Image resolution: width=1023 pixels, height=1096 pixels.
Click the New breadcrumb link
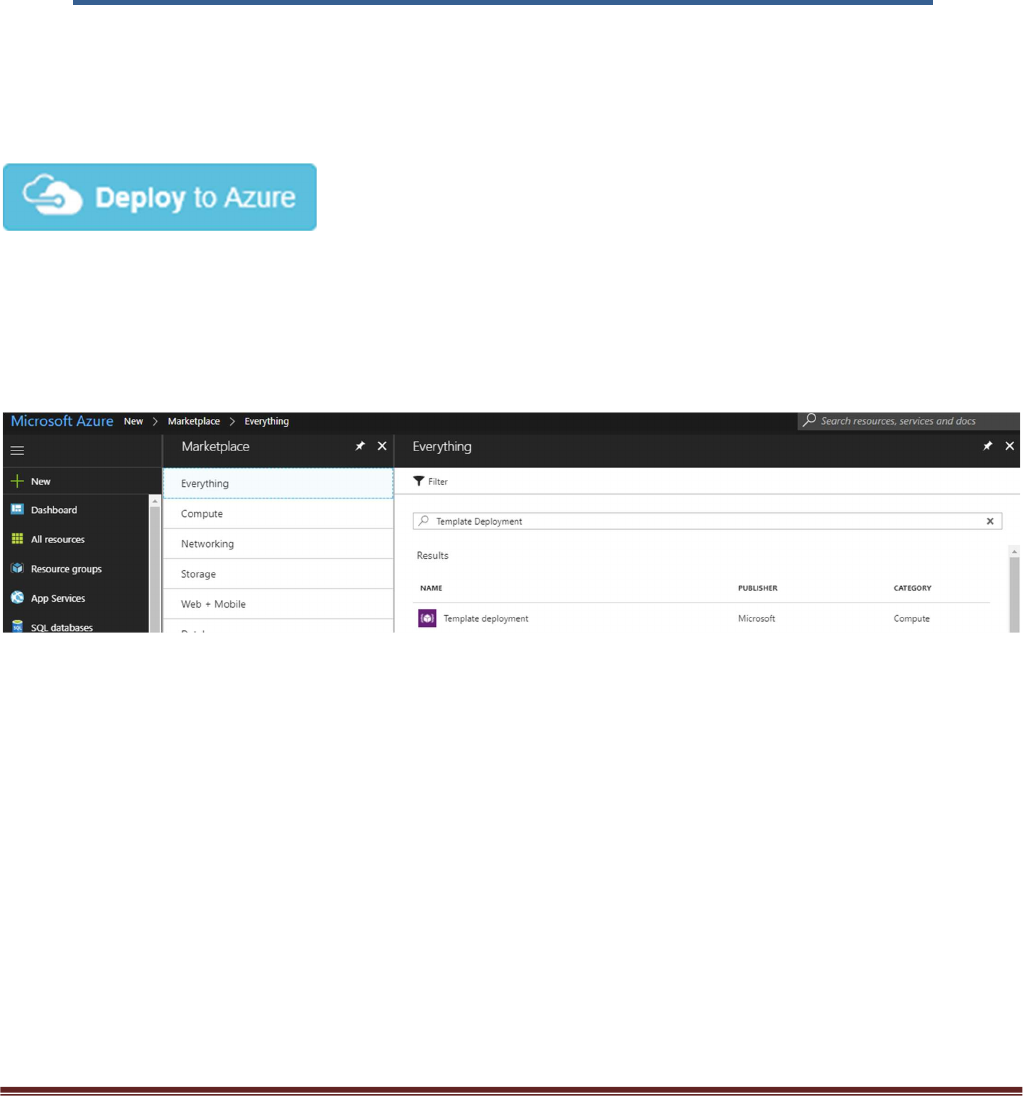(x=133, y=421)
